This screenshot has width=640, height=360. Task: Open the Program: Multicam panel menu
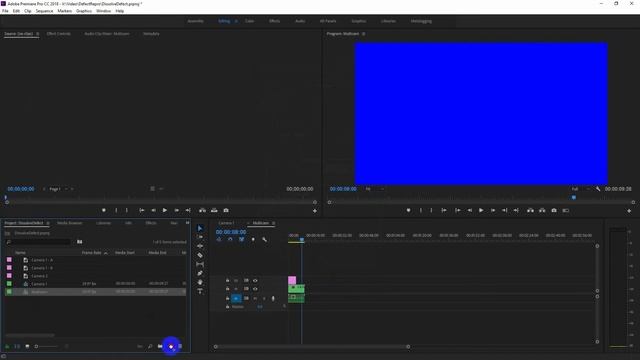tap(363, 34)
